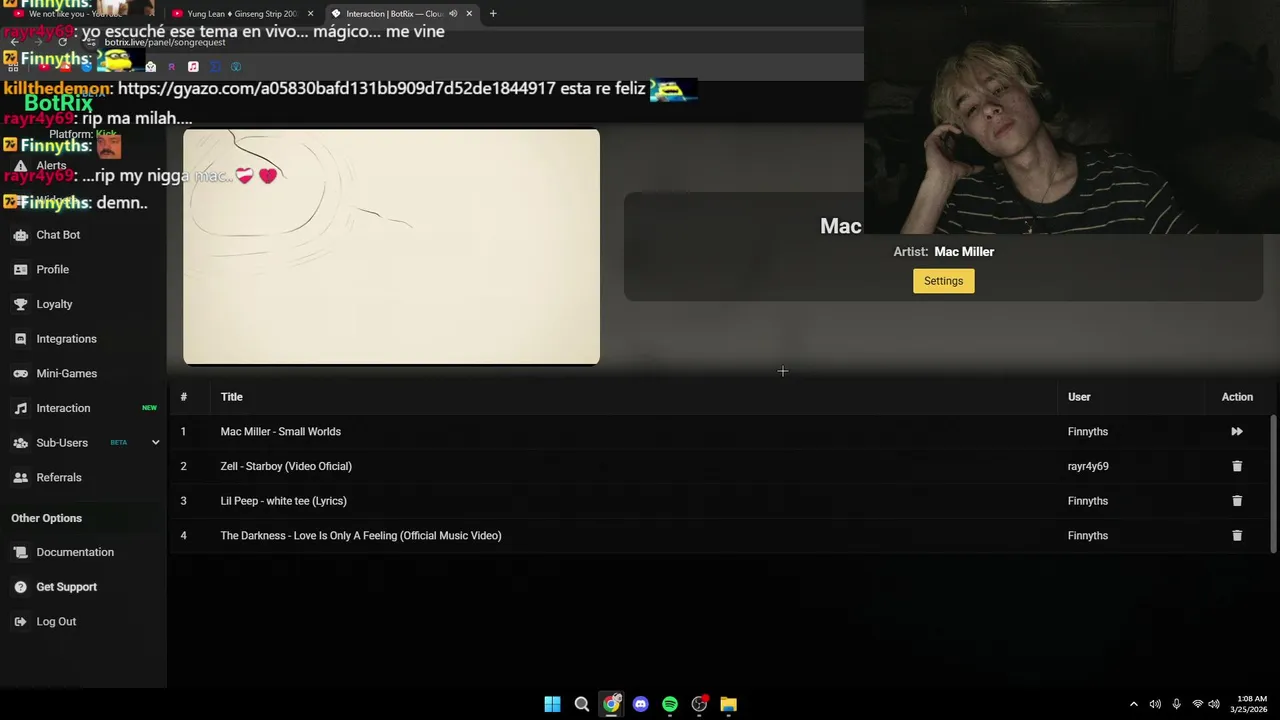The image size is (1280, 720).
Task: Open the taskbar clock and date
Action: [x=1249, y=704]
